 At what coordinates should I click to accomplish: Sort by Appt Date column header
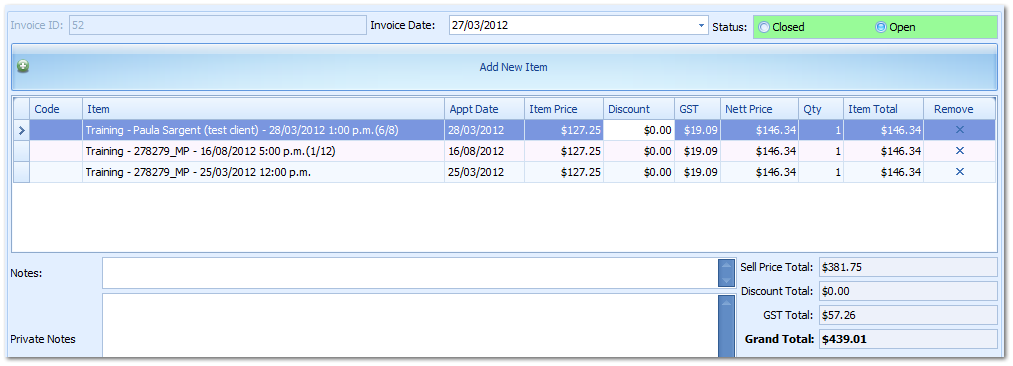pos(484,109)
